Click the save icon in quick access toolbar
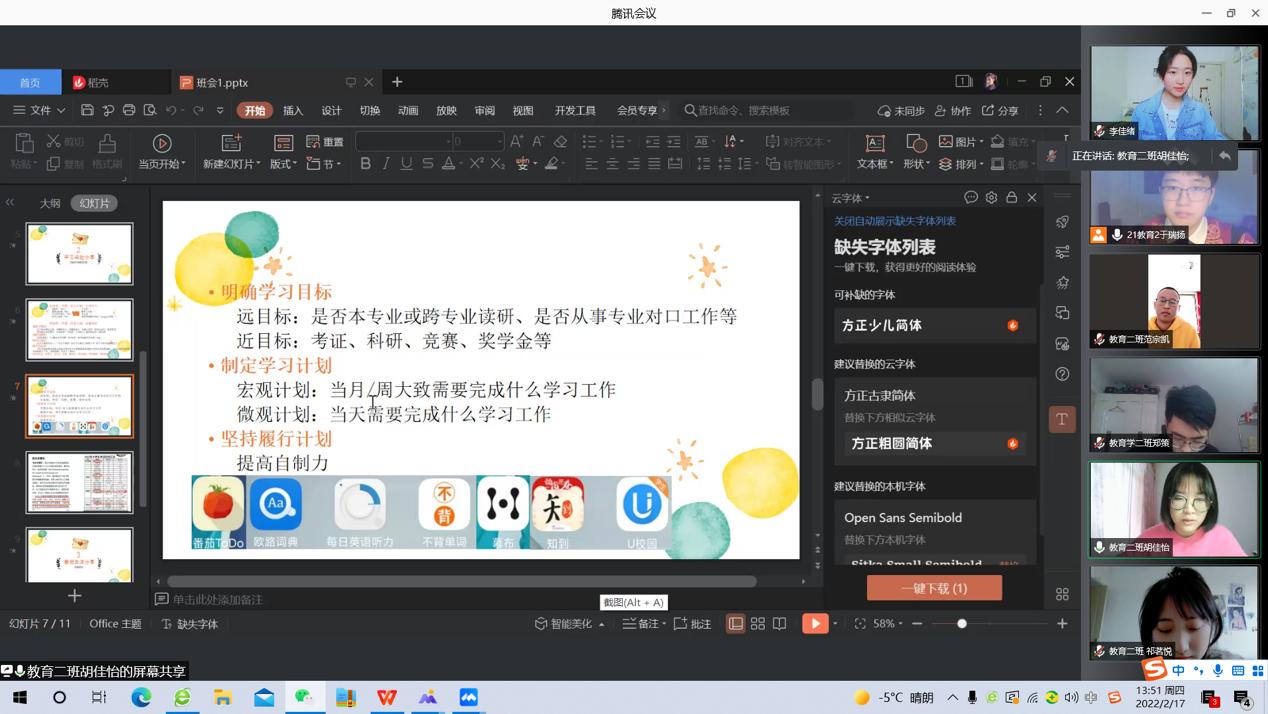This screenshot has height=714, width=1268. (87, 110)
